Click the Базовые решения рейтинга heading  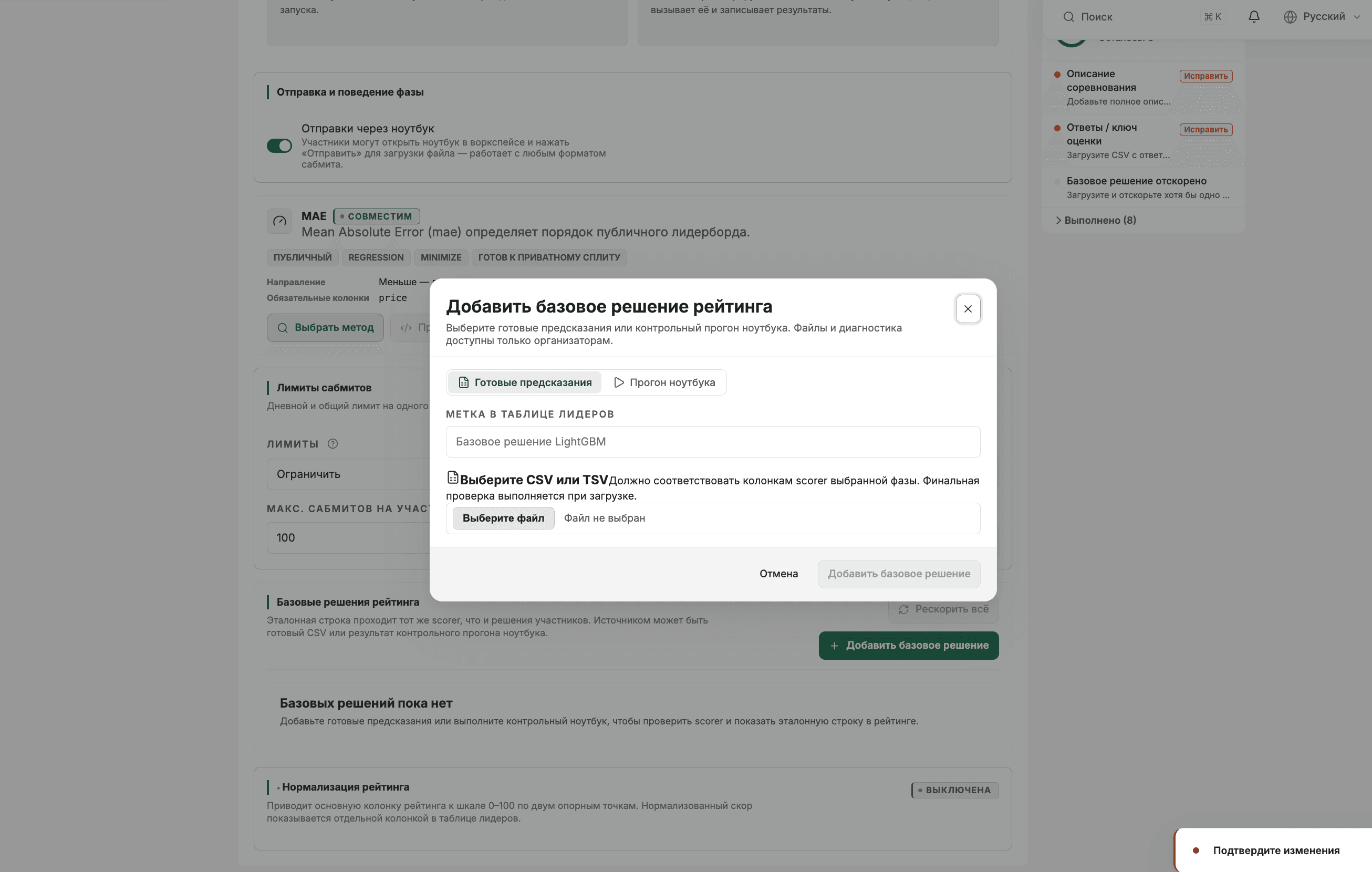pyautogui.click(x=348, y=602)
